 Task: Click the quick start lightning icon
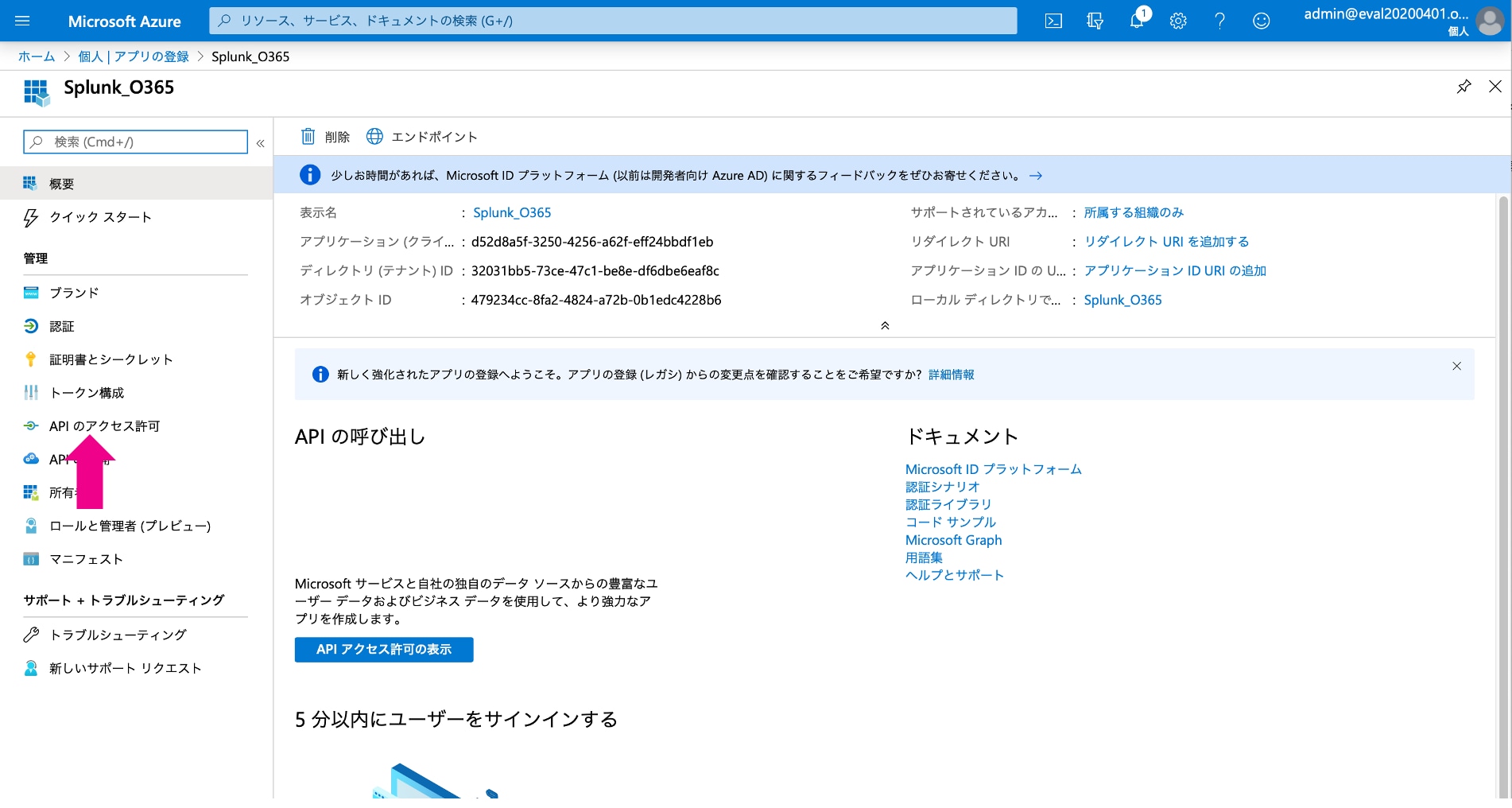click(x=30, y=217)
